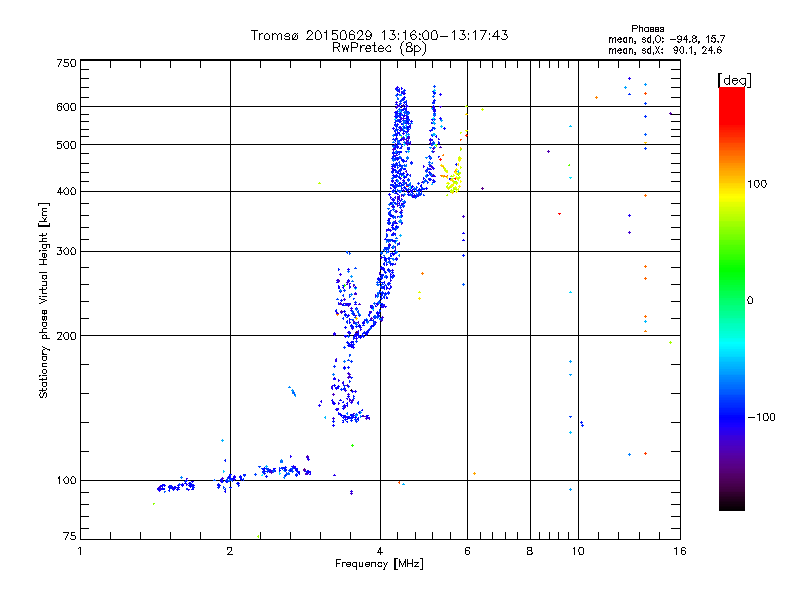Click the "Frequency [MHz]" axis label
This screenshot has height=600, width=800.
click(x=379, y=563)
